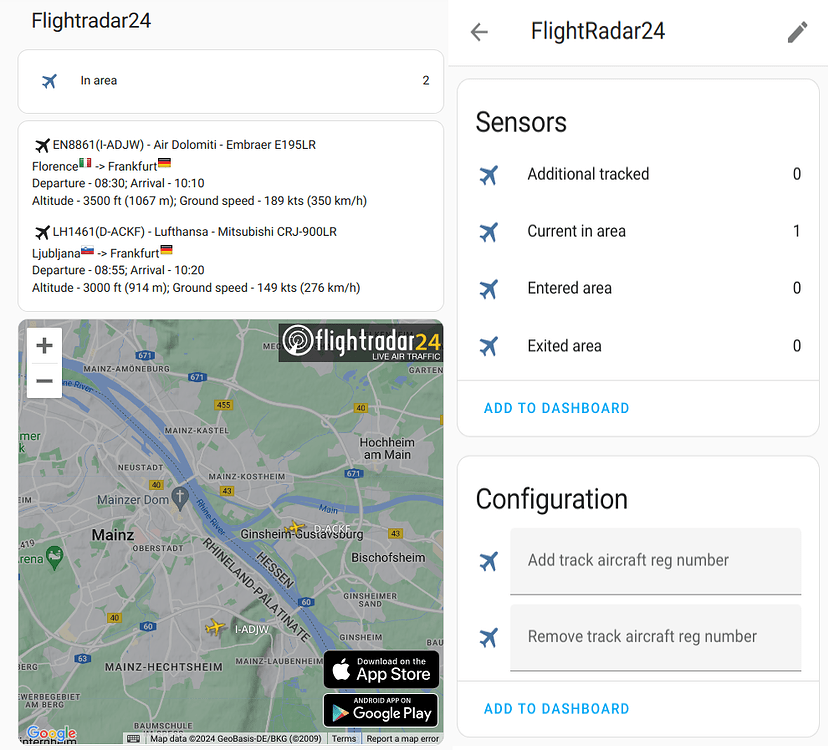Click the flightradar24 logo on the map
Viewport: 828px width, 750px height.
(x=360, y=343)
